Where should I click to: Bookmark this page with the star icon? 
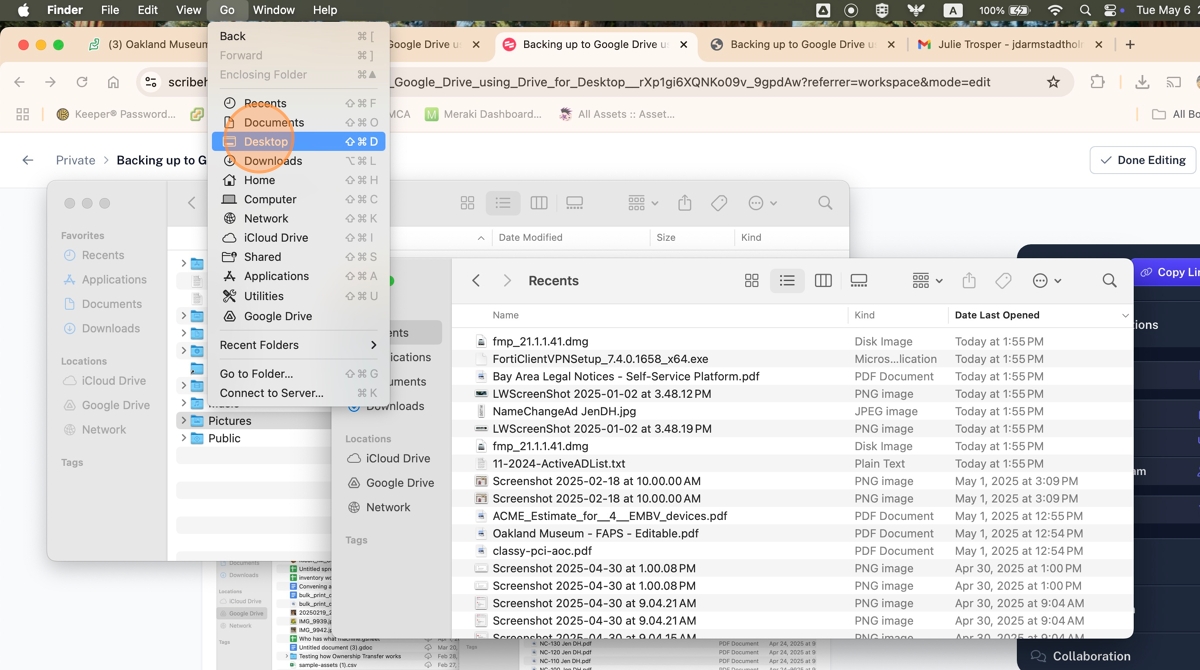tap(1053, 82)
